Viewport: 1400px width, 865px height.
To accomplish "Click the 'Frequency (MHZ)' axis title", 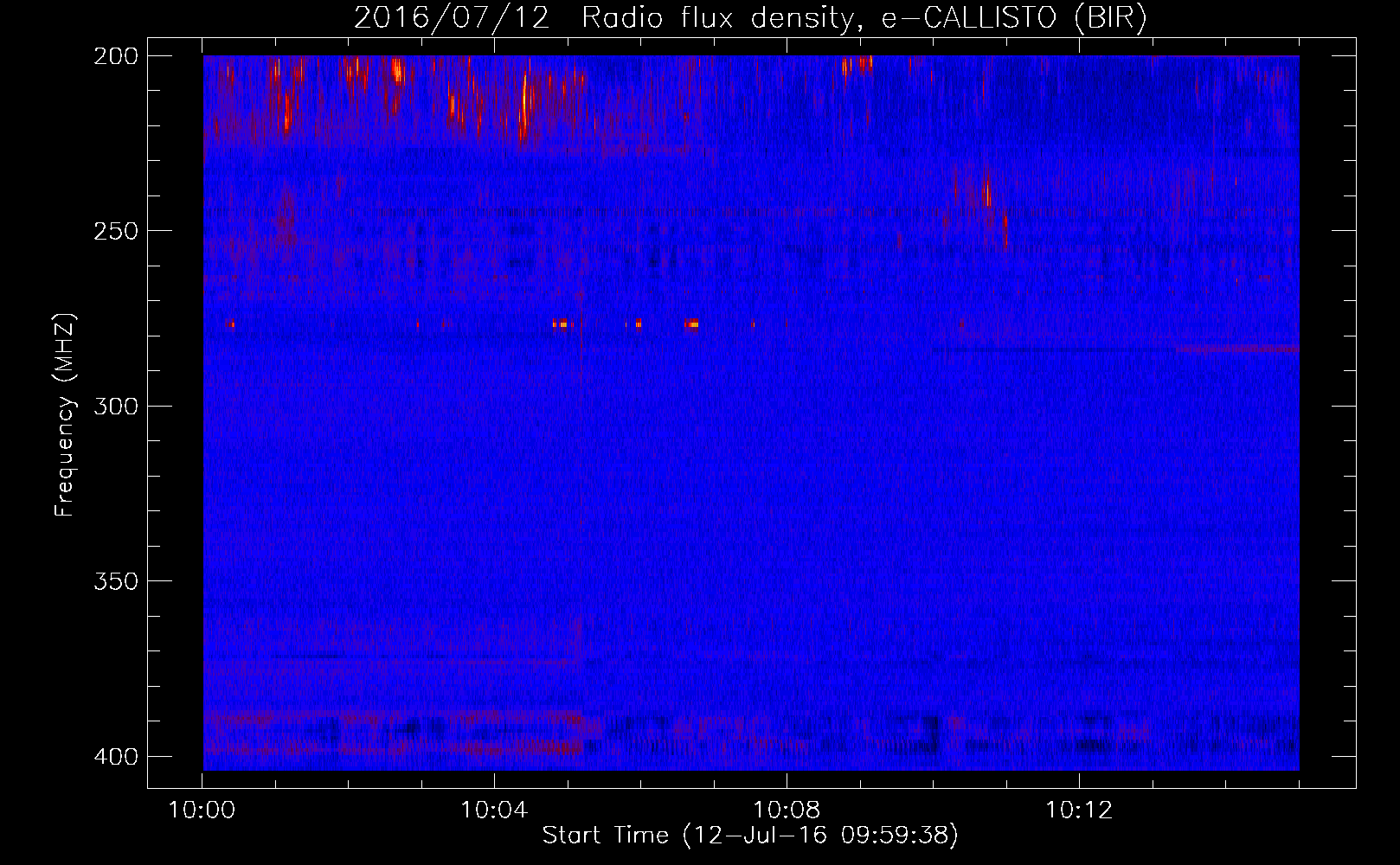I will click(65, 414).
